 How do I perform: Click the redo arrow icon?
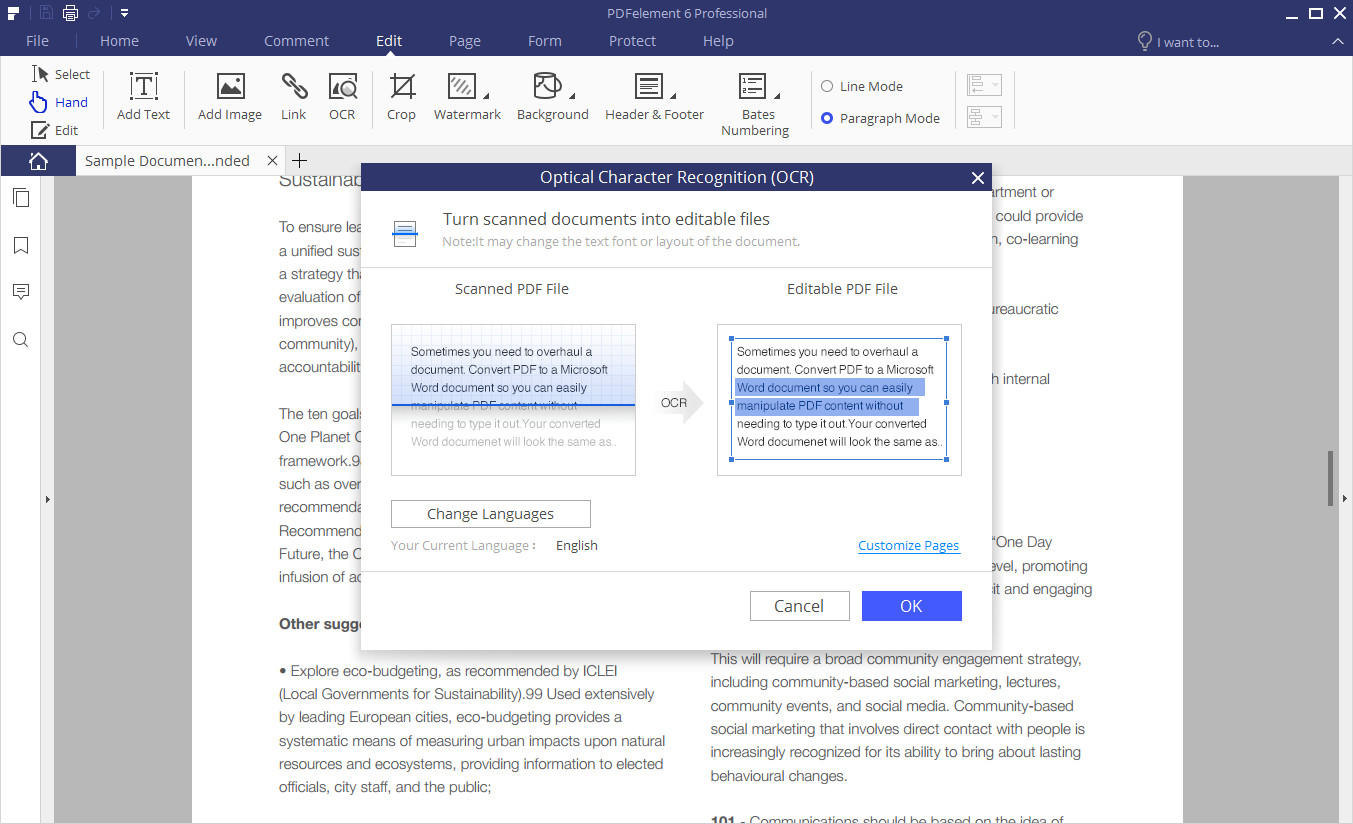click(95, 13)
